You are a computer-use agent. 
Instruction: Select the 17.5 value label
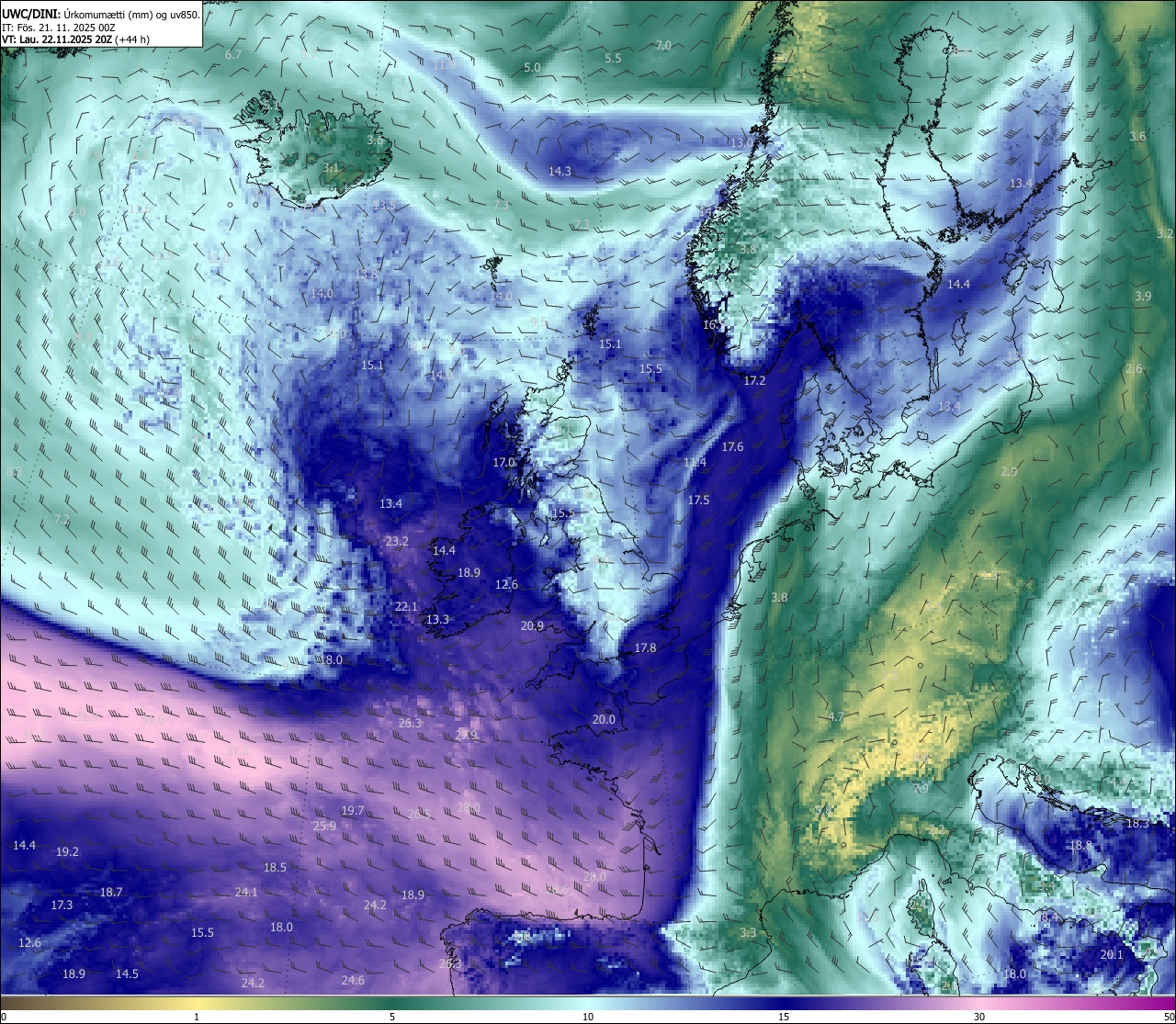[x=699, y=500]
